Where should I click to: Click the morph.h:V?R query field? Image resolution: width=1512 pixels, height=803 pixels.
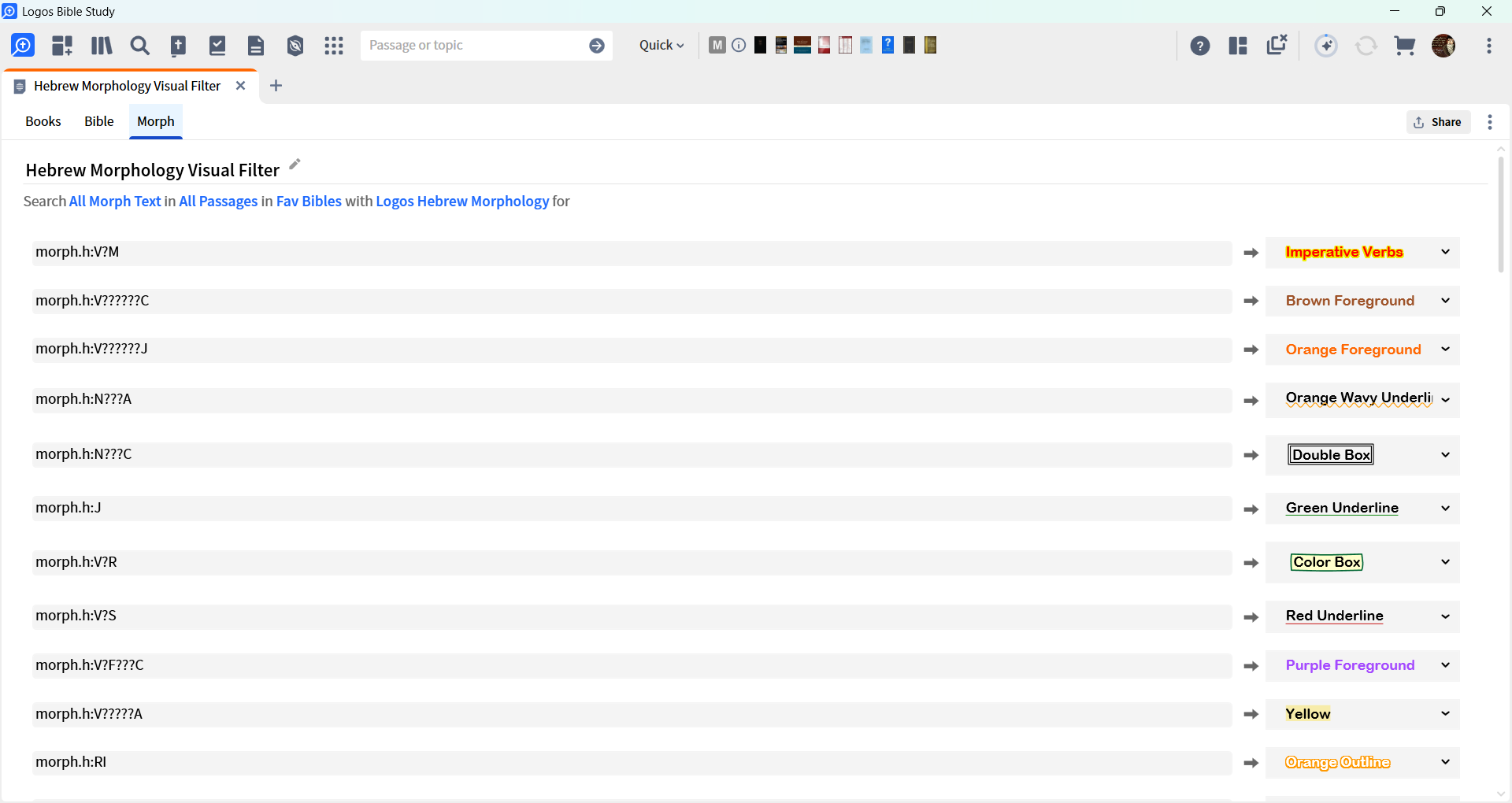pyautogui.click(x=632, y=562)
